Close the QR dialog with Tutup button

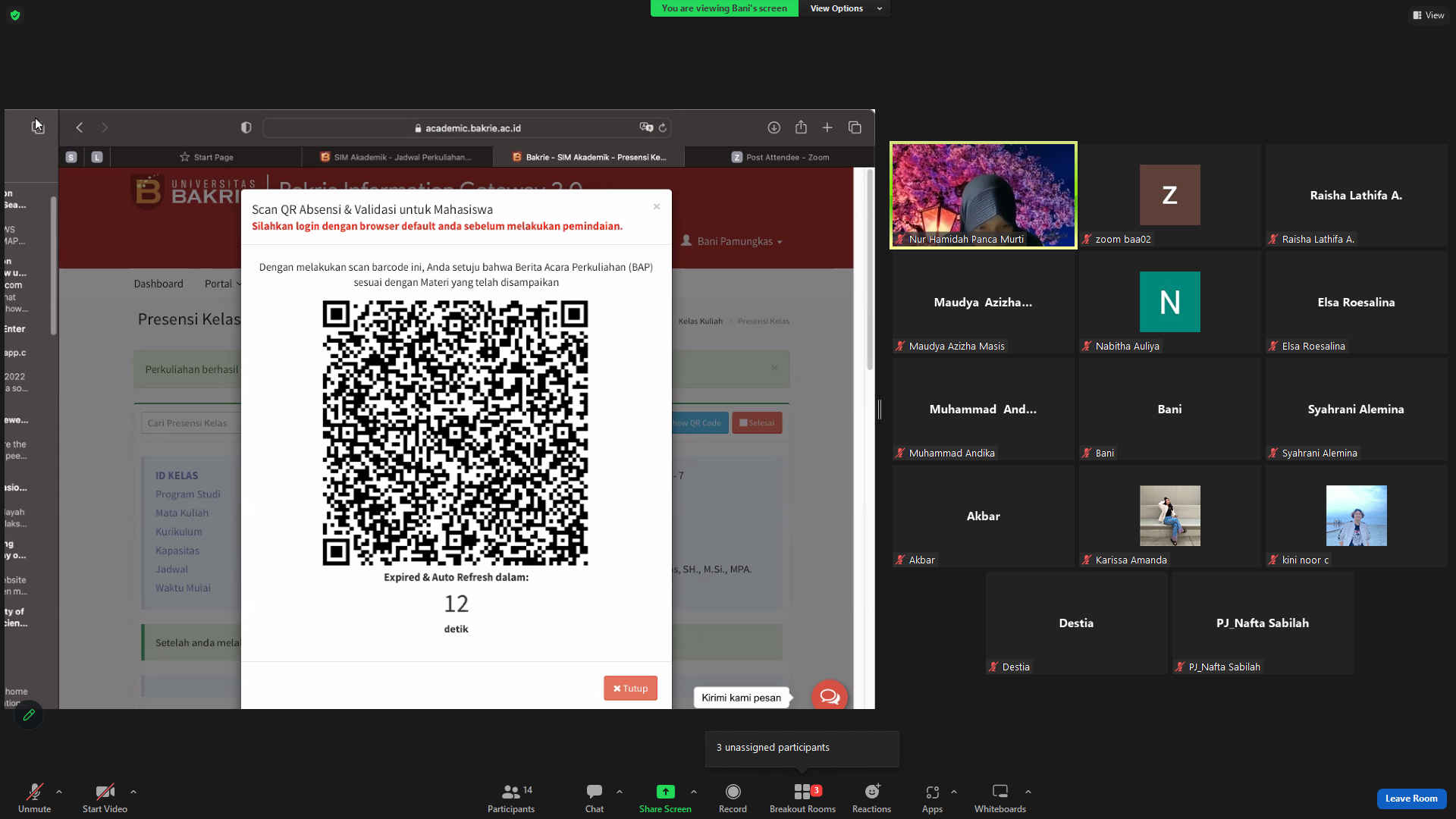click(x=630, y=689)
